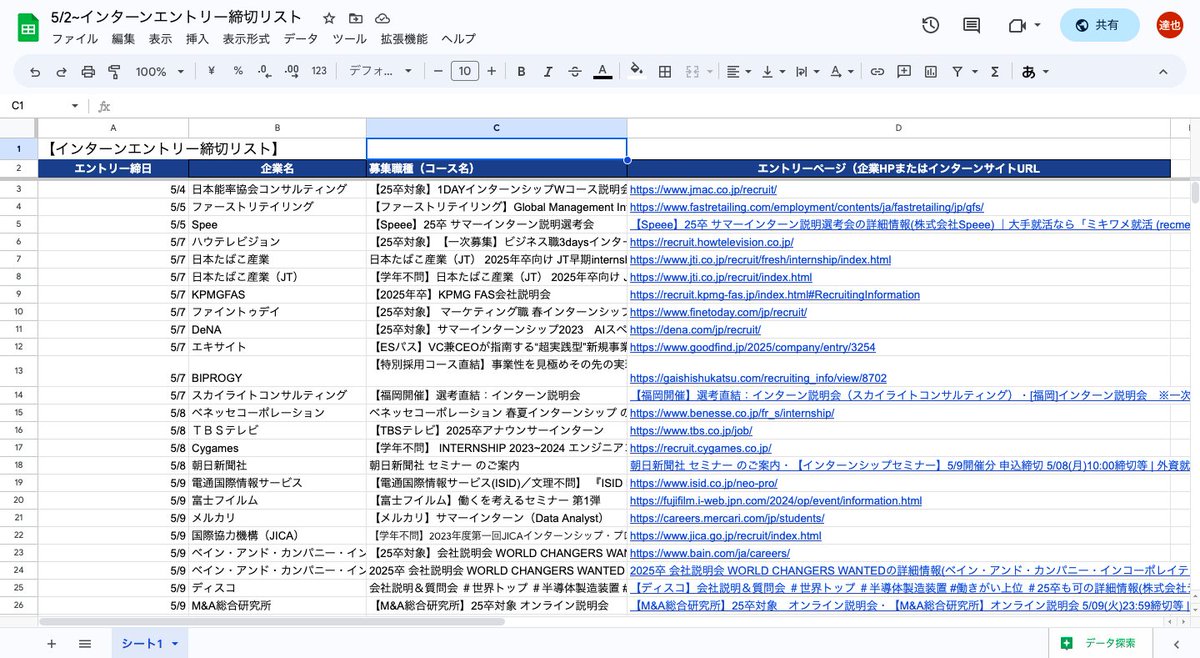Open the dena.com recruit link
Viewport: 1200px width, 658px height.
[x=695, y=329]
